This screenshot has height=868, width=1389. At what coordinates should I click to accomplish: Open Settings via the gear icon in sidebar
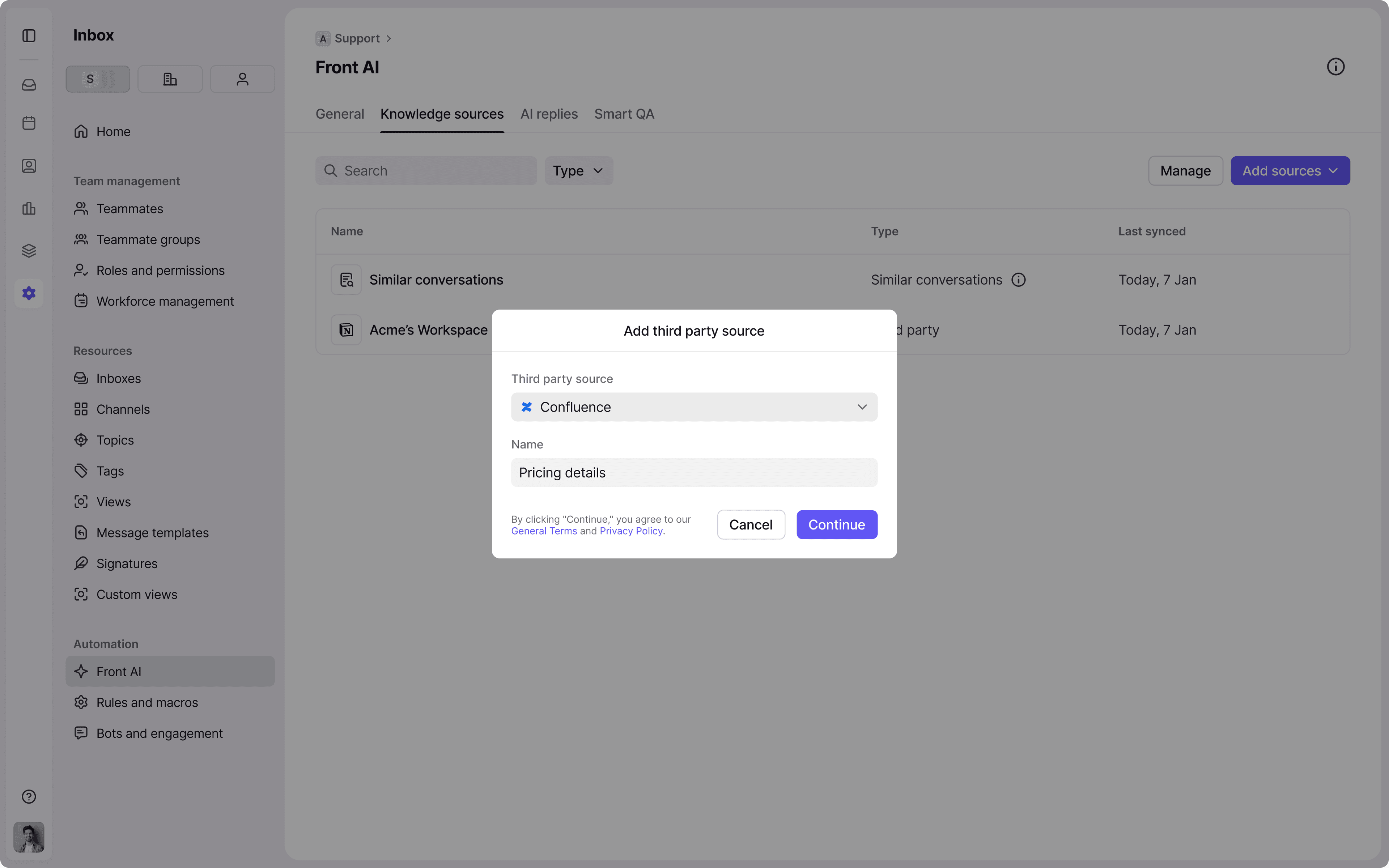coord(29,293)
